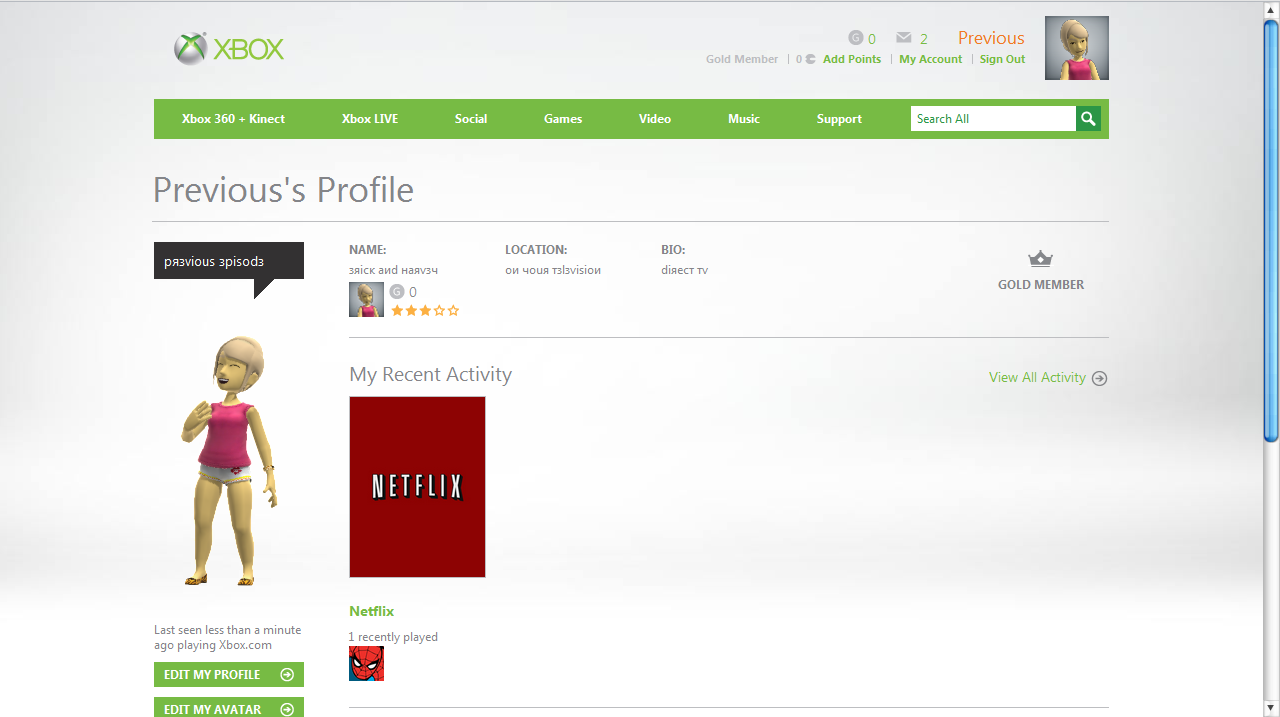The image size is (1280, 717).
Task: Click the "My Recent Activity" heading
Action: pos(431,374)
